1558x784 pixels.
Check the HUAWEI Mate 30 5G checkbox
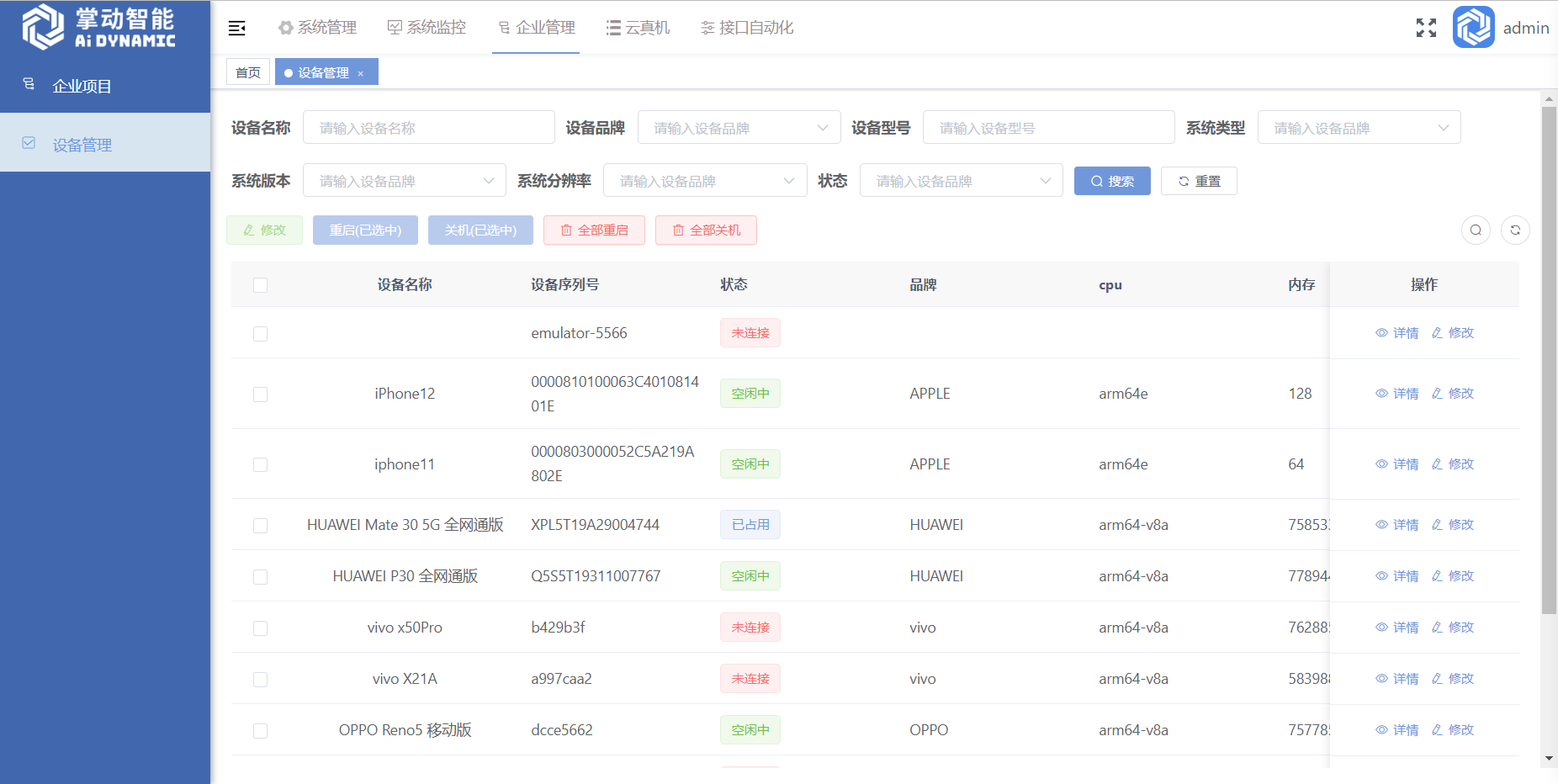tap(261, 526)
